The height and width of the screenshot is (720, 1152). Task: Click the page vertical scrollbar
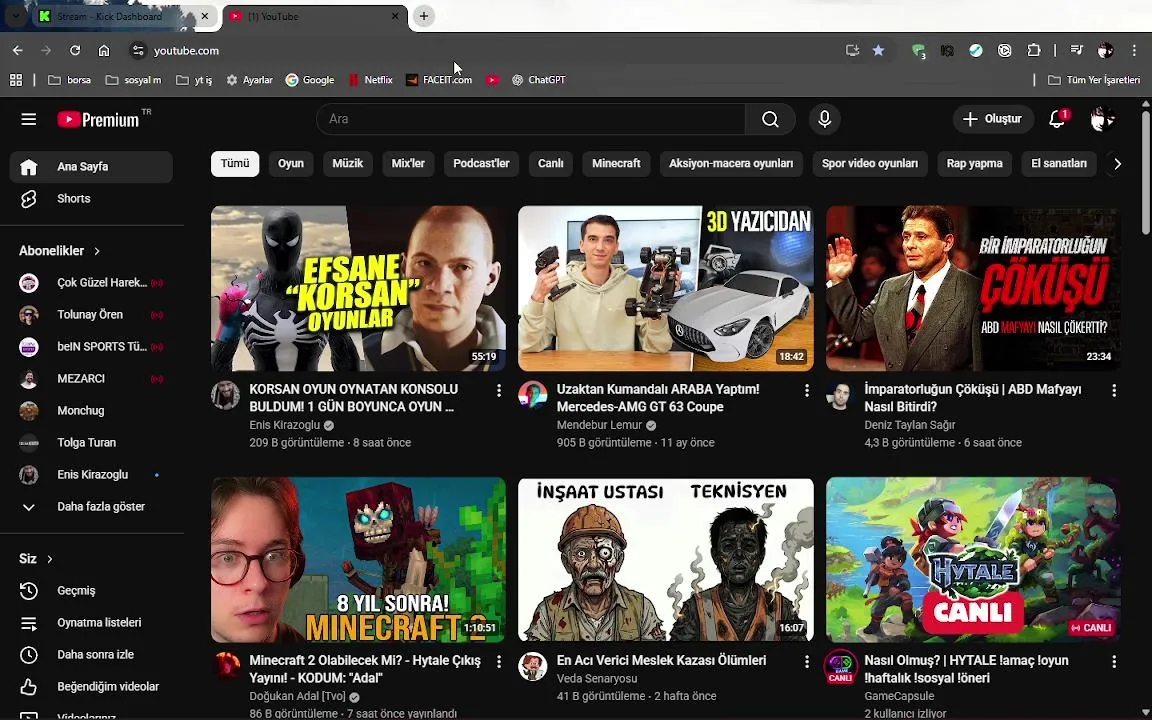coord(1145,173)
